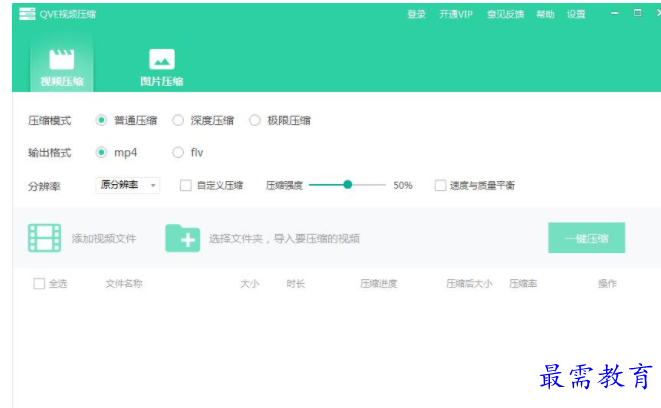Click the QVE app logo icon
Screen dimensions: 661x408
[x=27, y=14]
